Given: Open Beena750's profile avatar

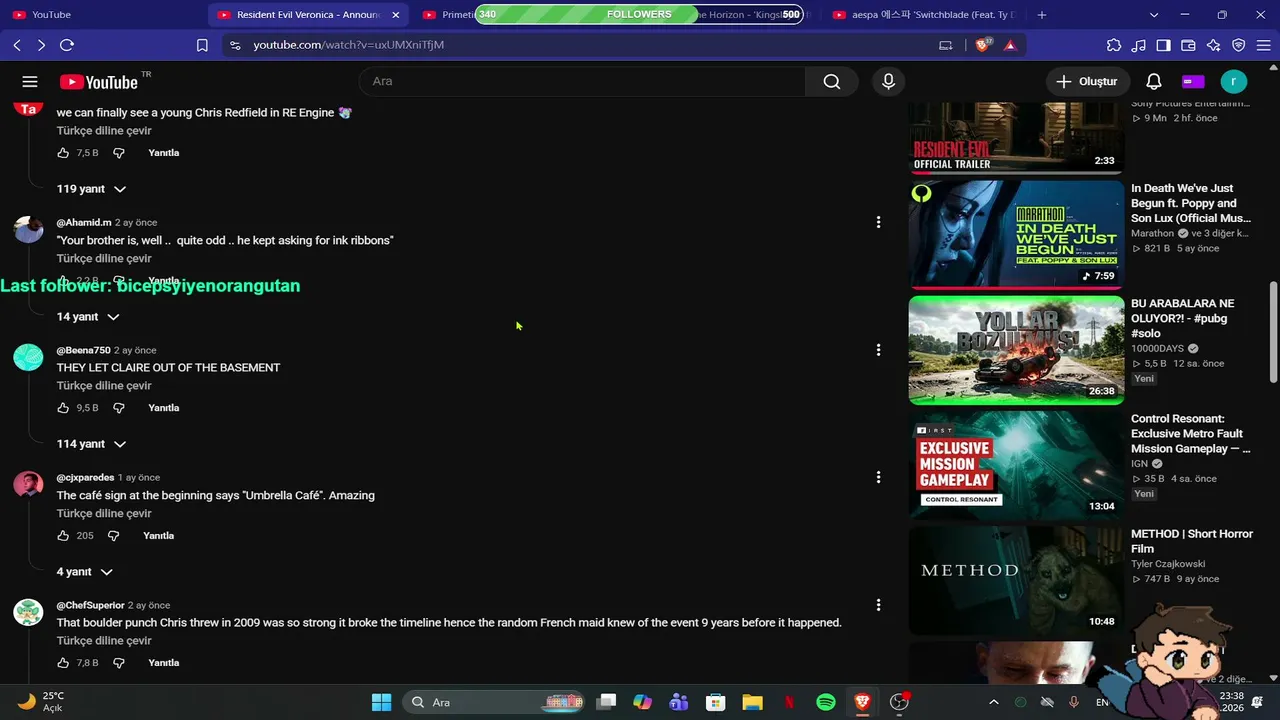Looking at the screenshot, I should click(28, 357).
